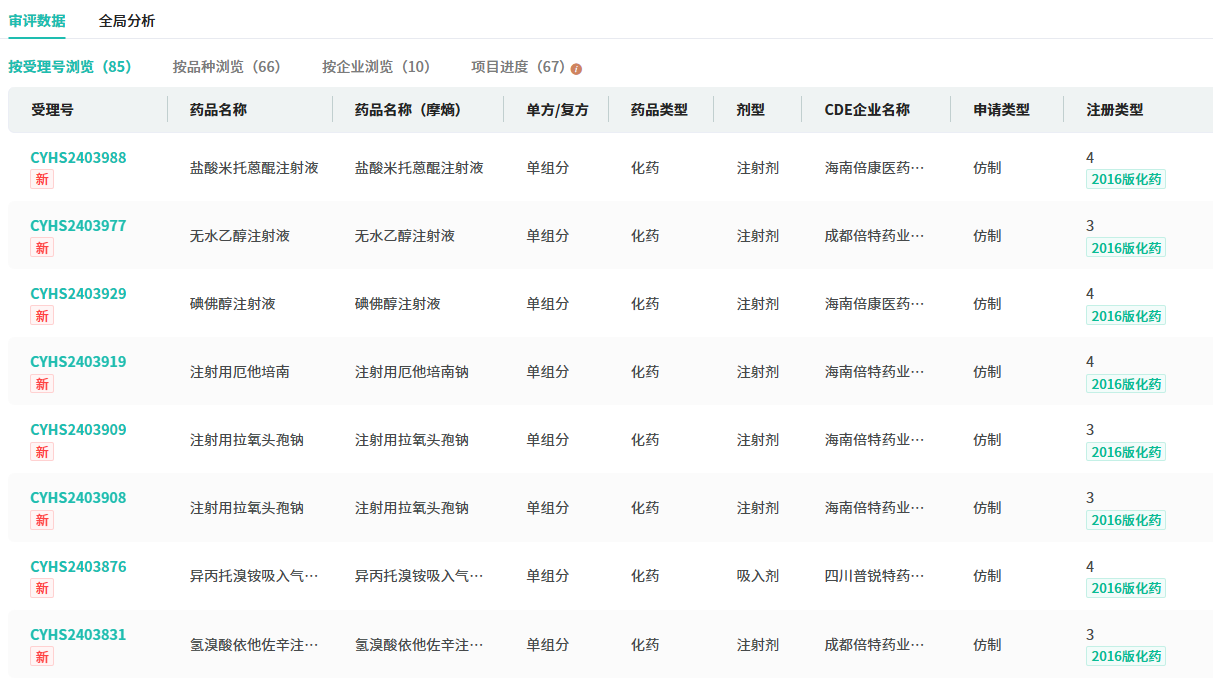This screenshot has height=686, width=1213.
Task: Click the 注册类型 column header
Action: pyautogui.click(x=1114, y=110)
